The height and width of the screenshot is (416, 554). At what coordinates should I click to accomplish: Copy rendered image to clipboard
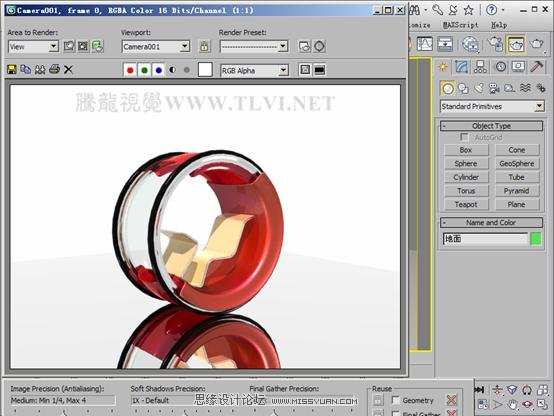(x=25, y=69)
